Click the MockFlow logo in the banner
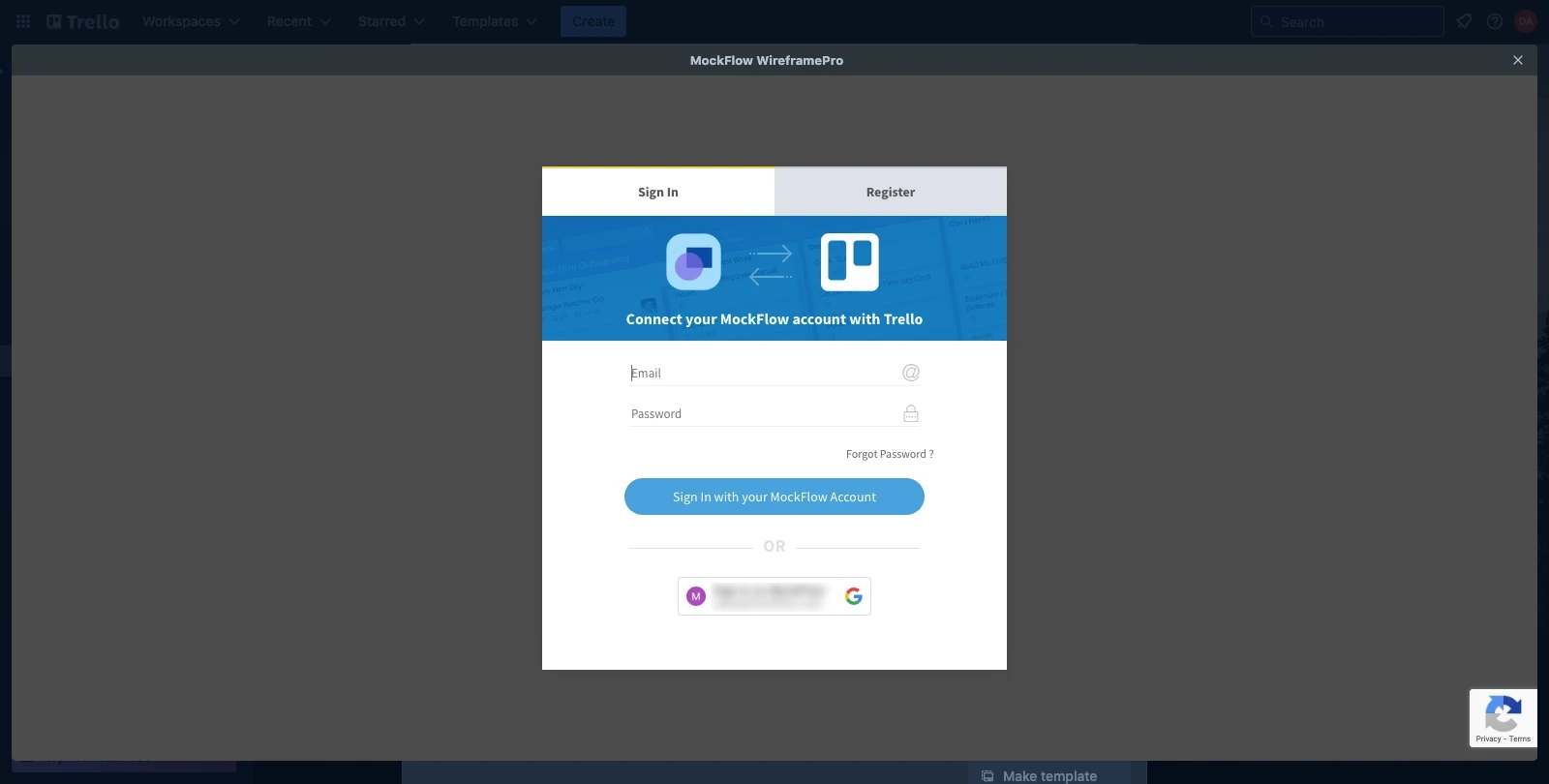This screenshot has height=784, width=1549. click(694, 261)
